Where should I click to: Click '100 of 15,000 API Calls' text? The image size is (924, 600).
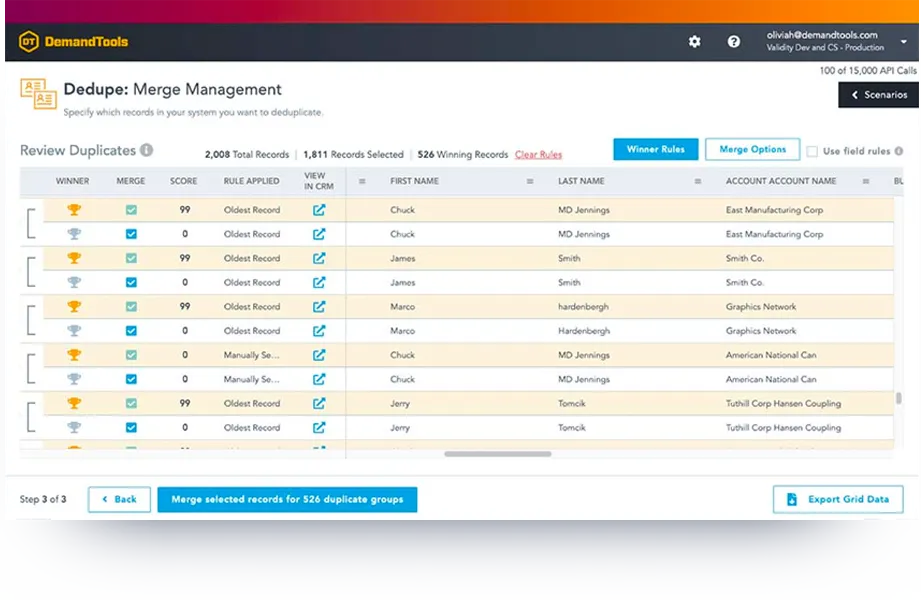tap(868, 71)
